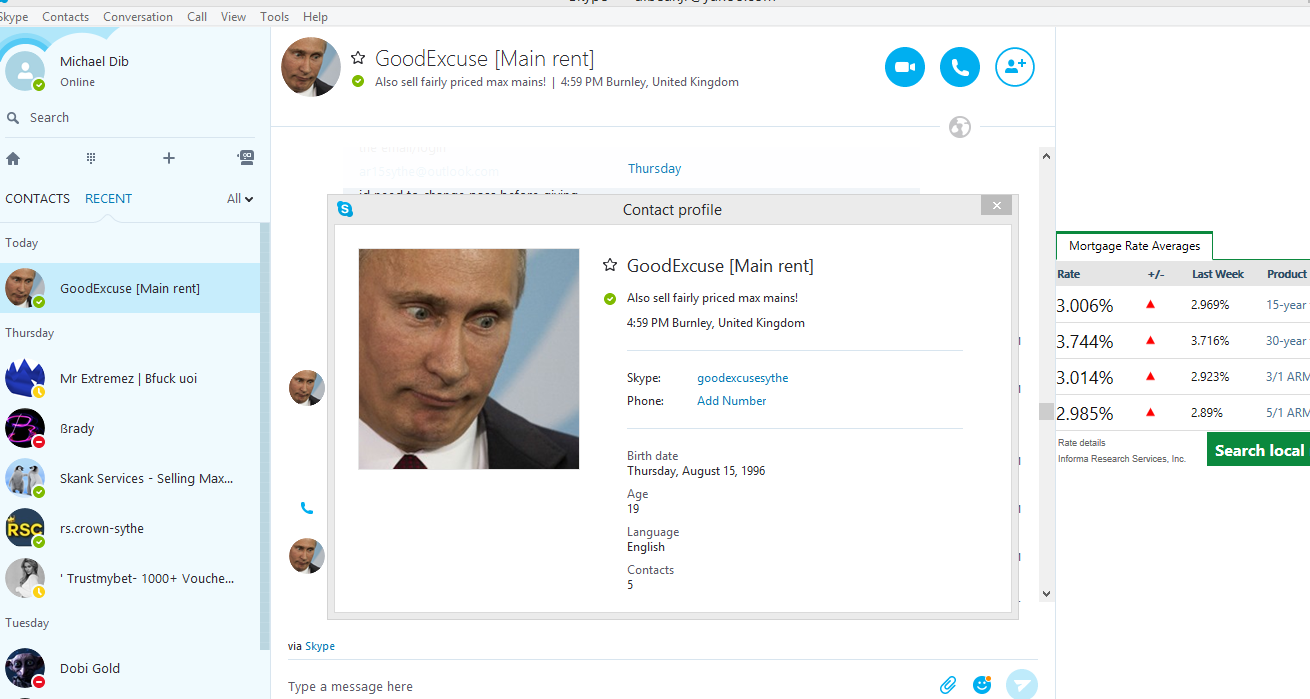1310x699 pixels.
Task: Click the chat scrollbar thumb
Action: [1046, 411]
